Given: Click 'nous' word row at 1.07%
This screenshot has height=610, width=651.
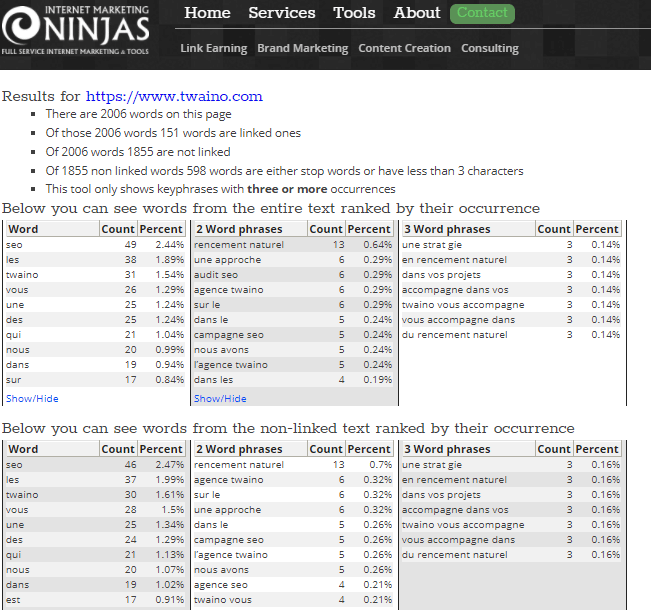Looking at the screenshot, I should [x=95, y=570].
